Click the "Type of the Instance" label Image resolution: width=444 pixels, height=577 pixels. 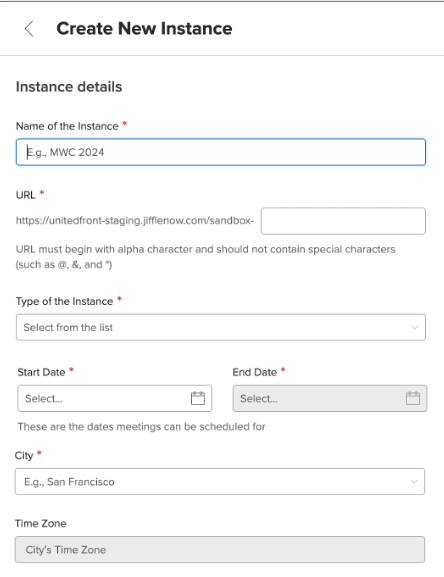(x=64, y=301)
